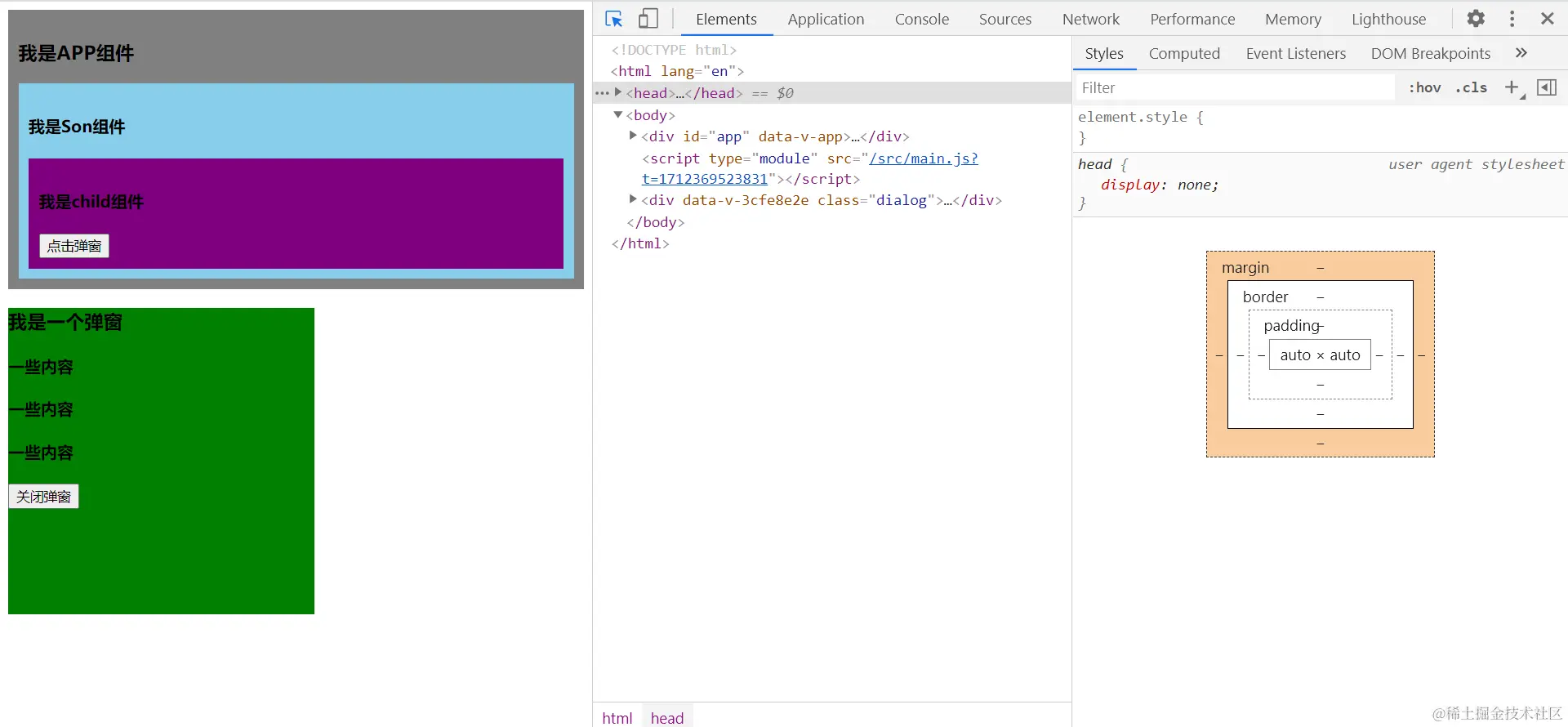Expand the div class="dialog" node
Screen dimensions: 1568x727
(633, 199)
